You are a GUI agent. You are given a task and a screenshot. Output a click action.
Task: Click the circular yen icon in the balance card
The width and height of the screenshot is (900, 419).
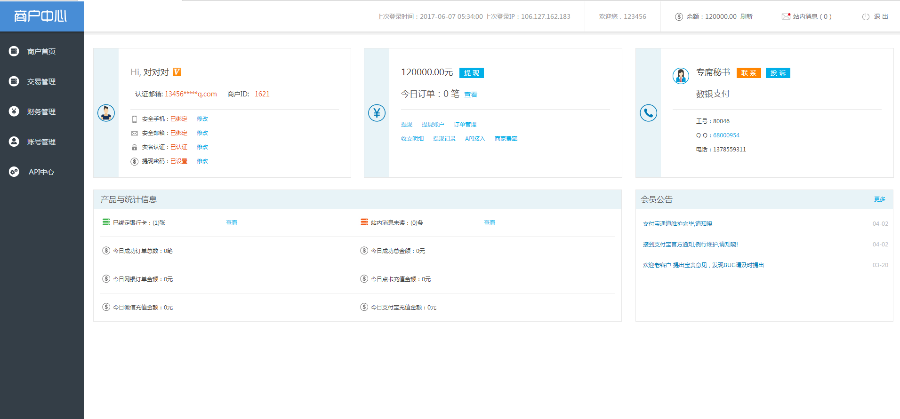[377, 113]
